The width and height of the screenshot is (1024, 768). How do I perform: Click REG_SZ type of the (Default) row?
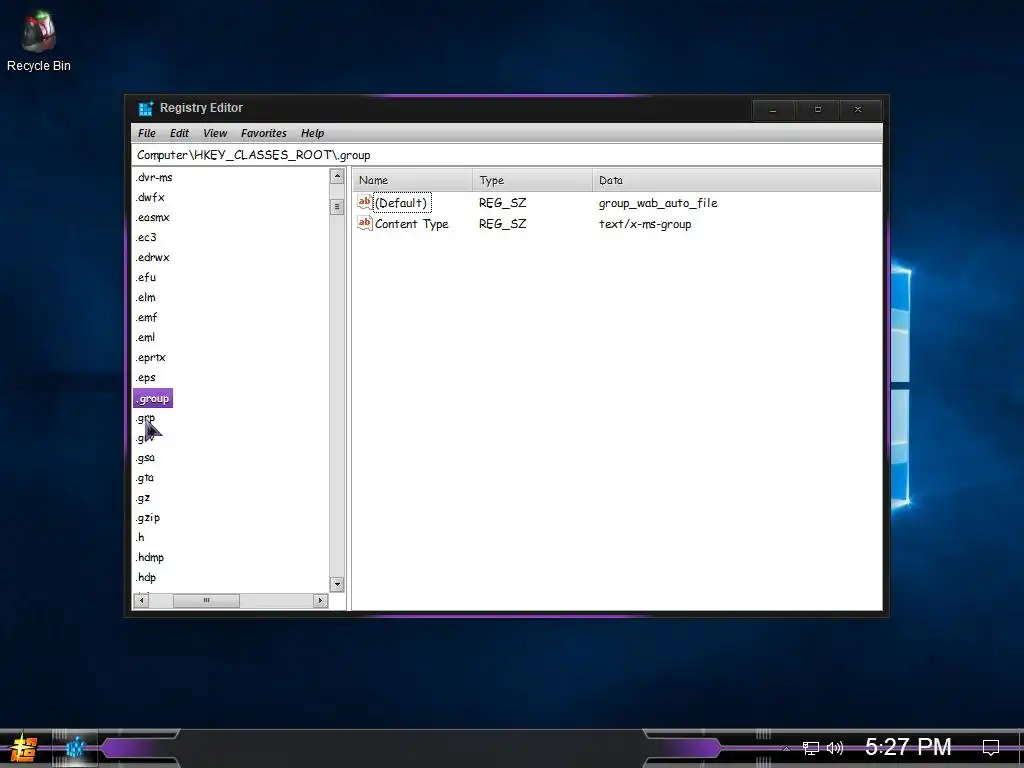(502, 203)
